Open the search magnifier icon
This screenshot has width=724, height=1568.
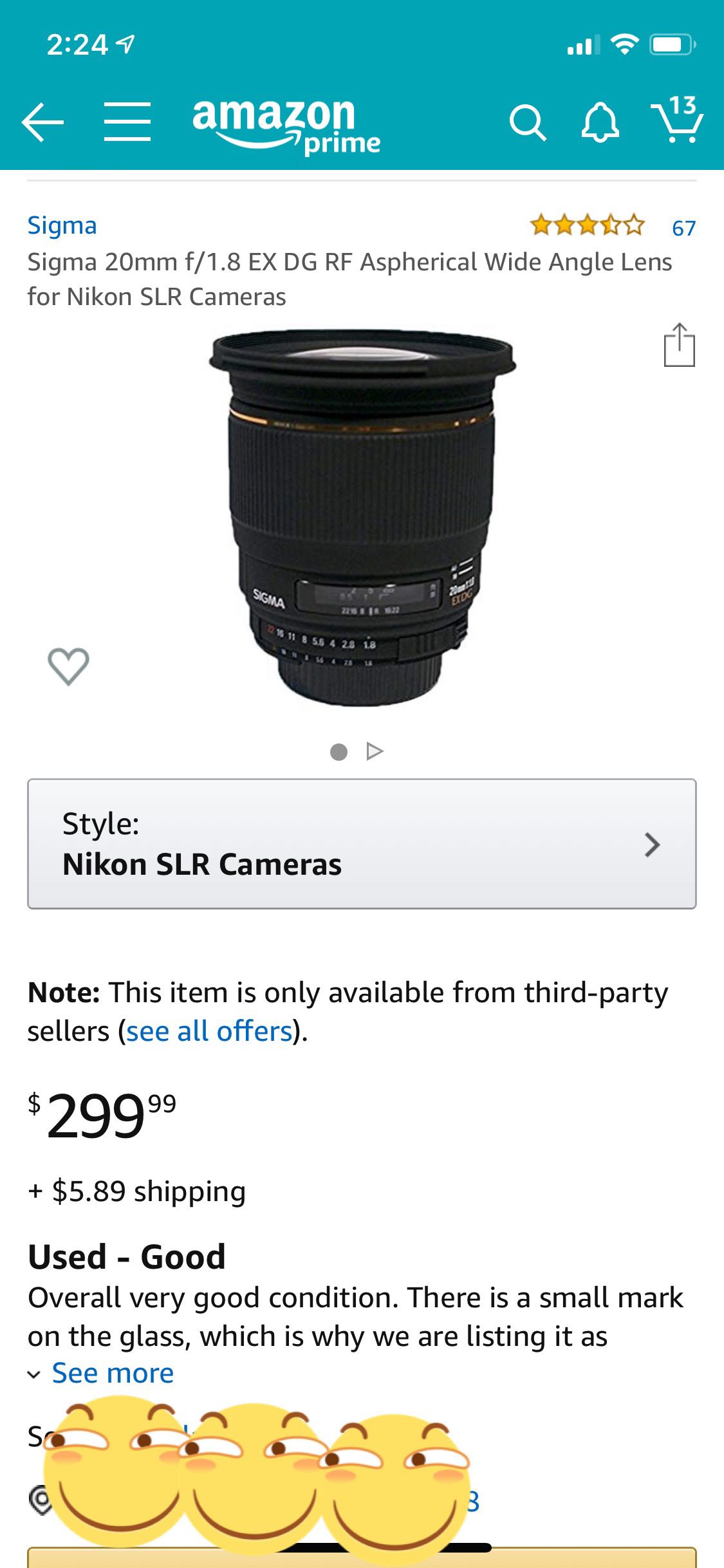[x=528, y=123]
